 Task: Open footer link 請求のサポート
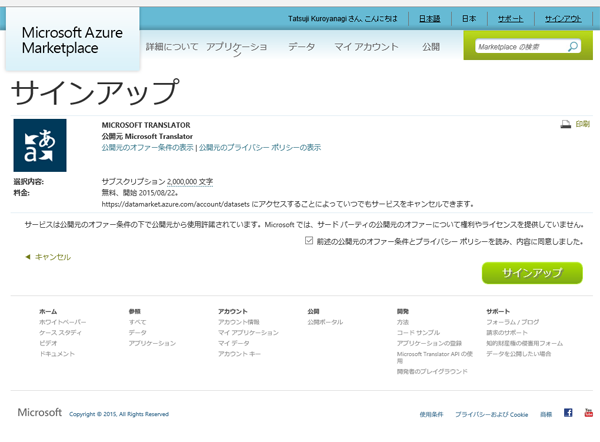pyautogui.click(x=507, y=333)
